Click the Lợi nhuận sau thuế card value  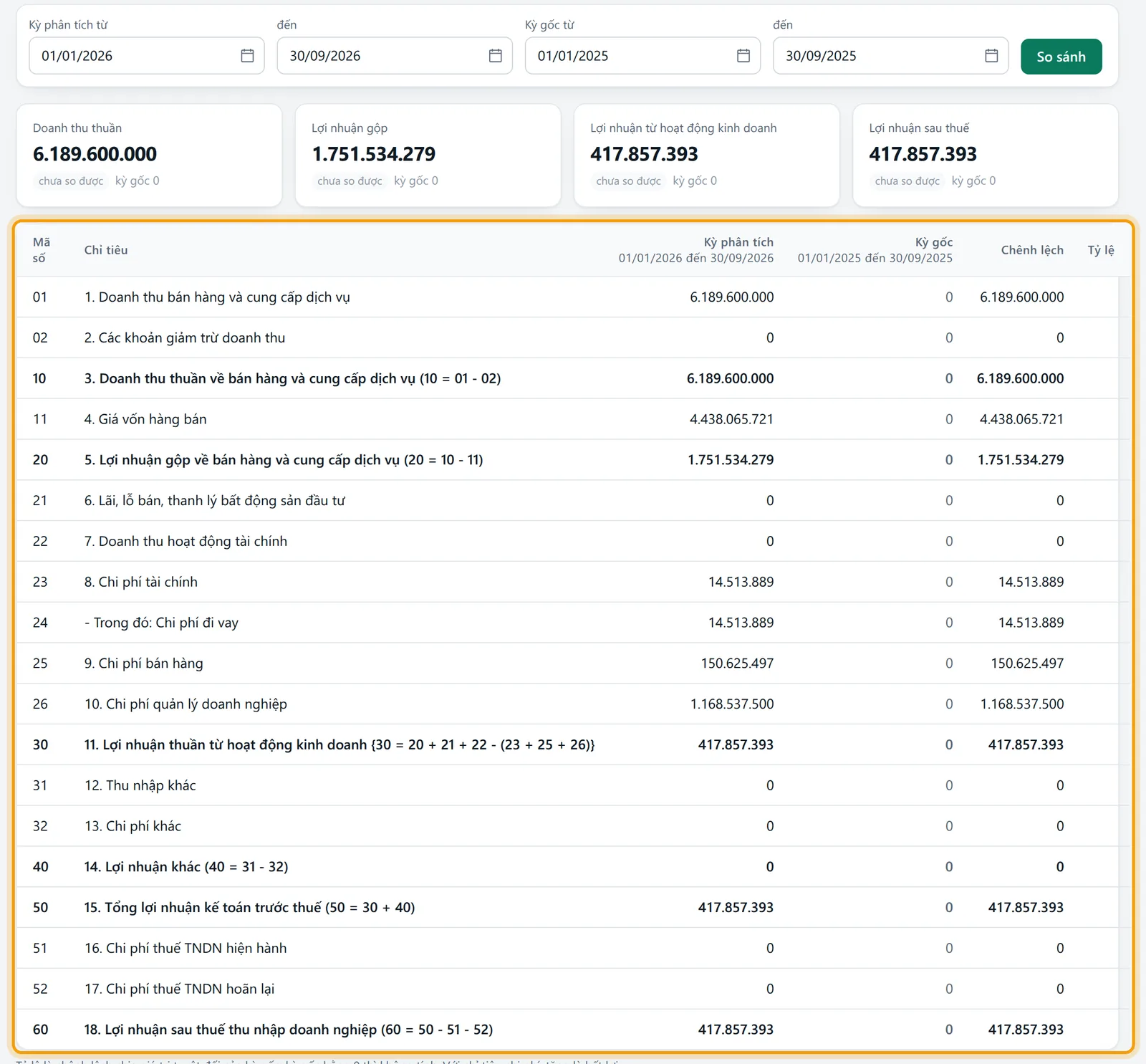[x=923, y=154]
